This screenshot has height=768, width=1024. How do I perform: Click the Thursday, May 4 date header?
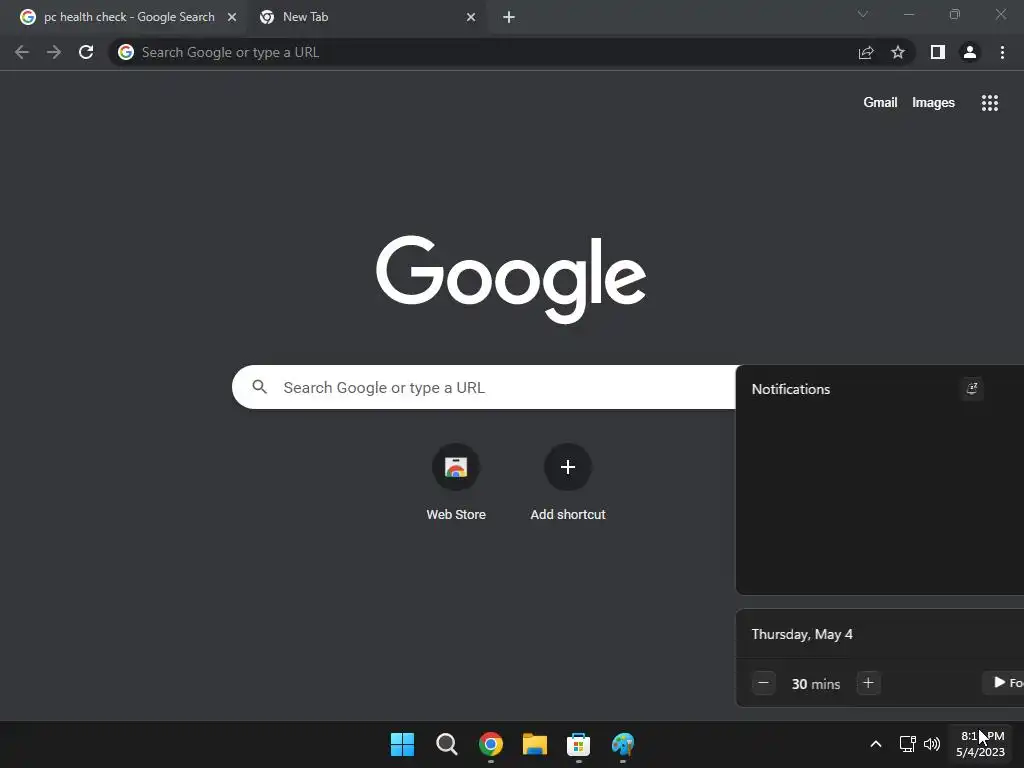(802, 634)
